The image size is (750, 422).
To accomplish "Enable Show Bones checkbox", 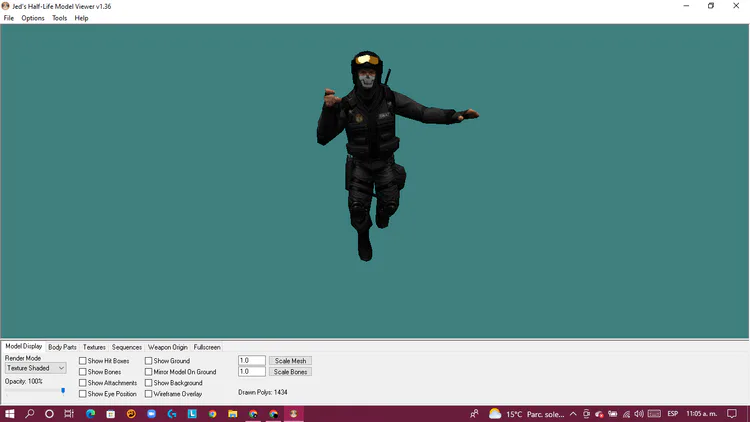I will point(83,372).
